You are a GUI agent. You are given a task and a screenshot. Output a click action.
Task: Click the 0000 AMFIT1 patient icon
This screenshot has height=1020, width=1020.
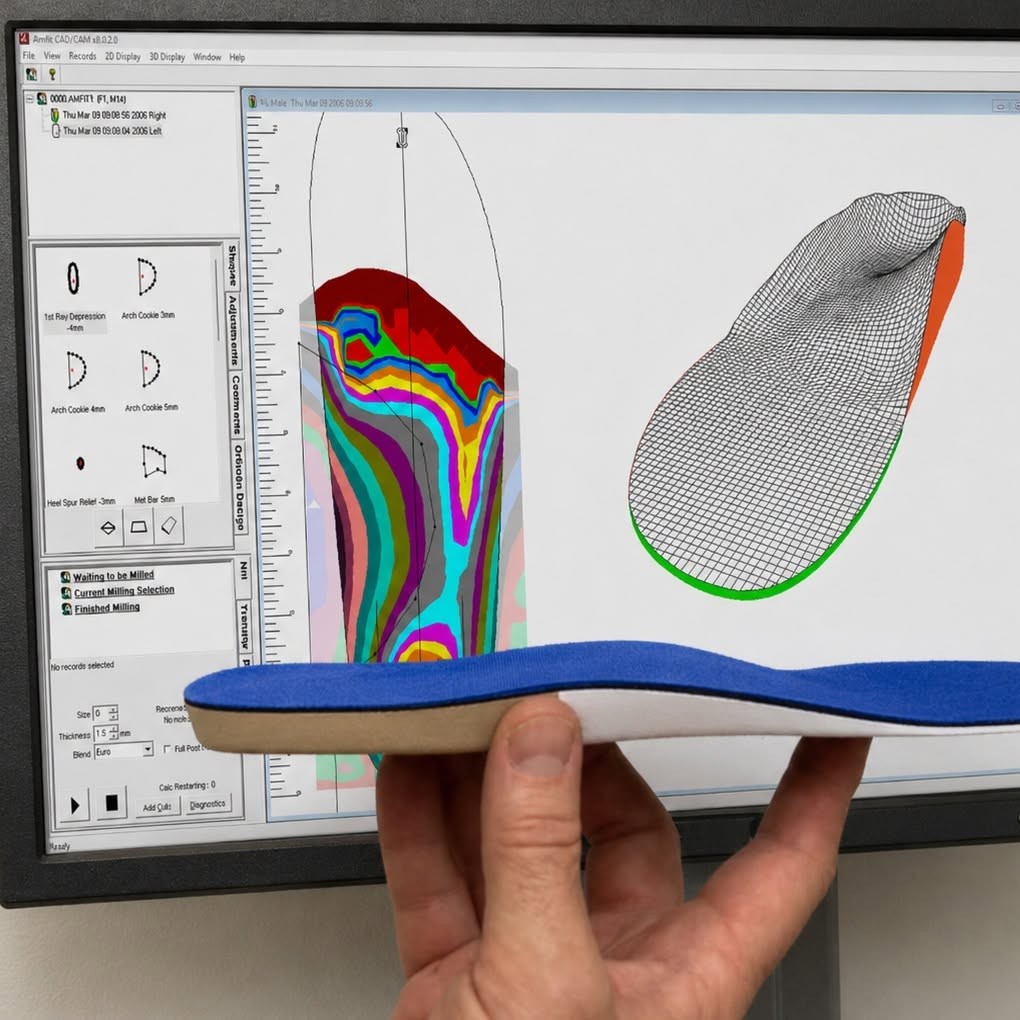(42, 99)
